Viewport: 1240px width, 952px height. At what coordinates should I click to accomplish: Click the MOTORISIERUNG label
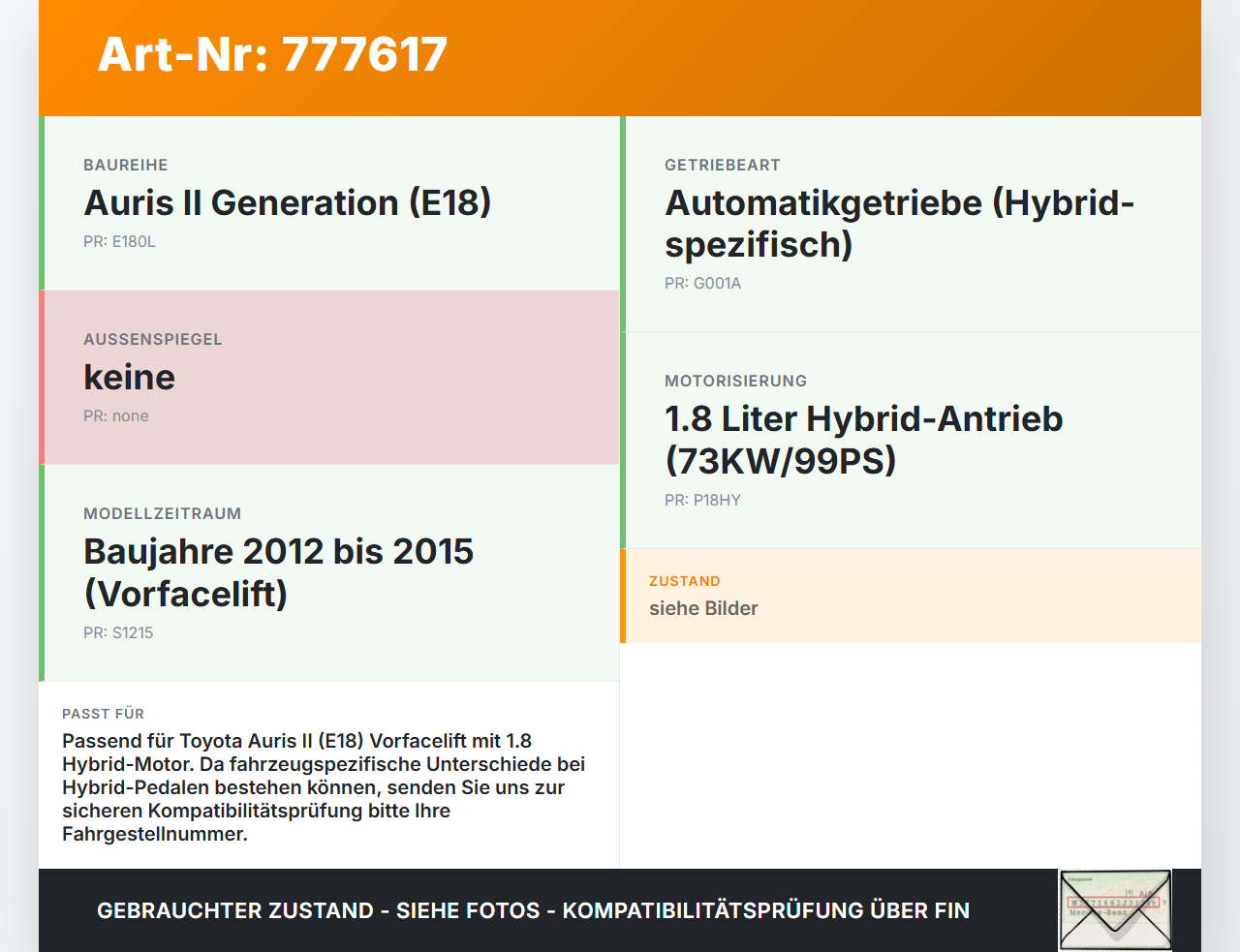736,382
